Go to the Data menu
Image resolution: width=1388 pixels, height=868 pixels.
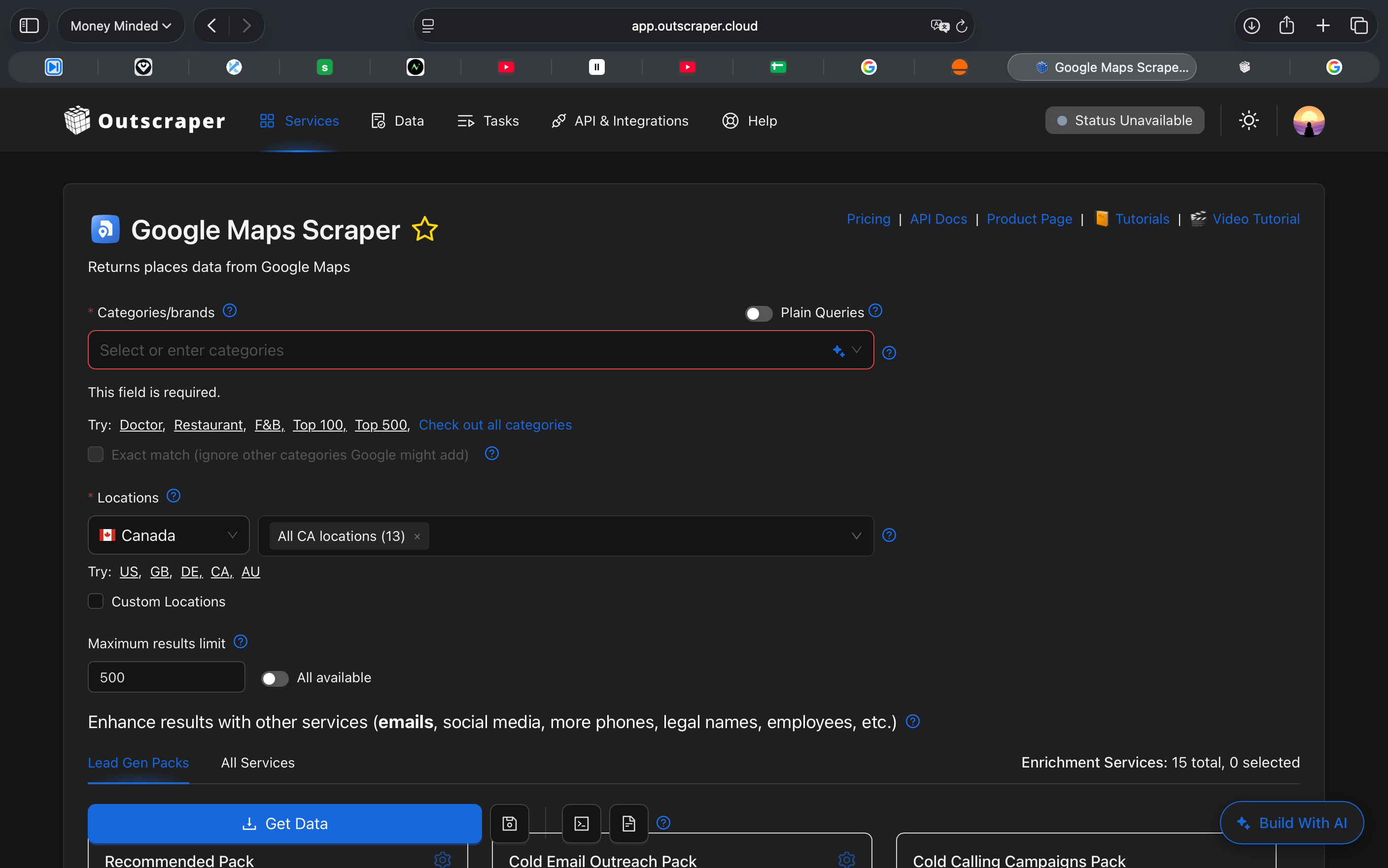397,121
